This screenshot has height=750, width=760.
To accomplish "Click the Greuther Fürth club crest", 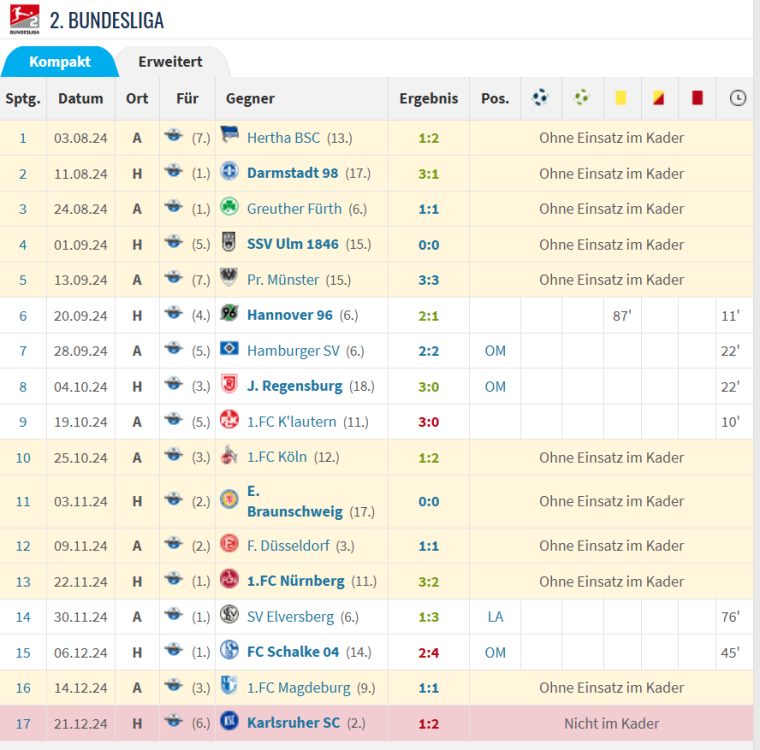I will pos(229,208).
